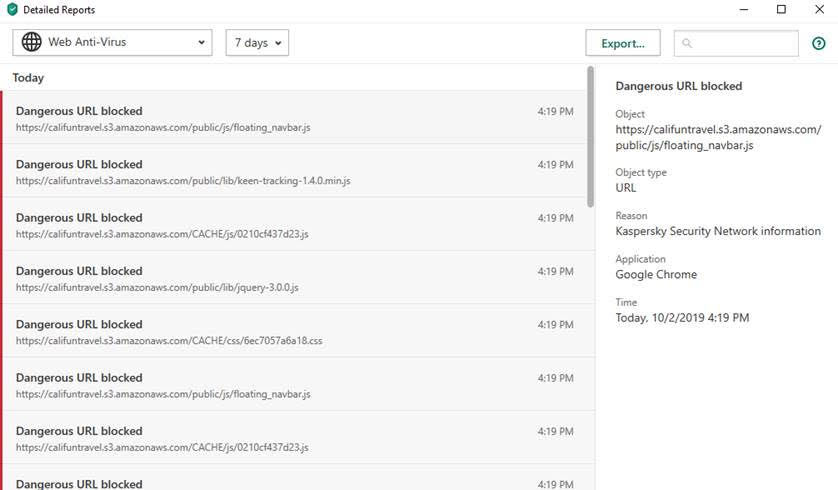This screenshot has width=838, height=490.
Task: Click the object URL in details panel
Action: 717,137
